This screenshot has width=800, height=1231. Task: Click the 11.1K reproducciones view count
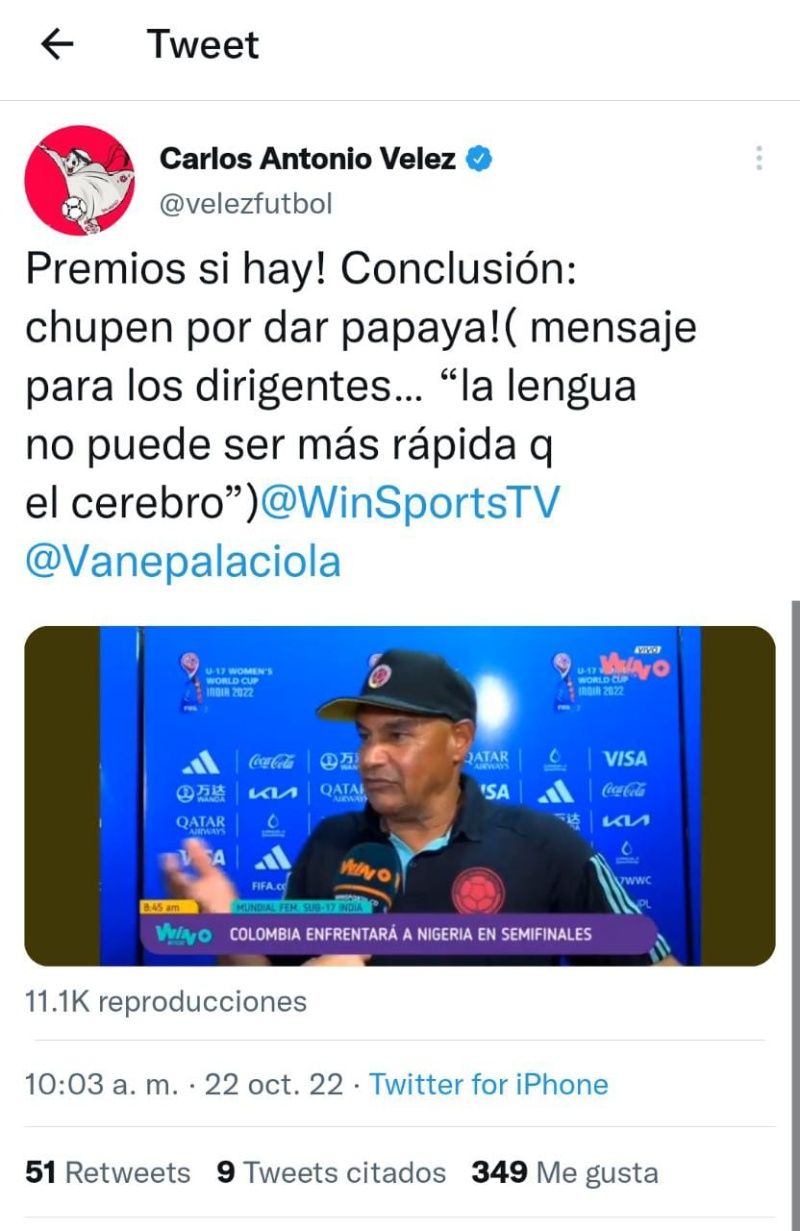tap(166, 1001)
